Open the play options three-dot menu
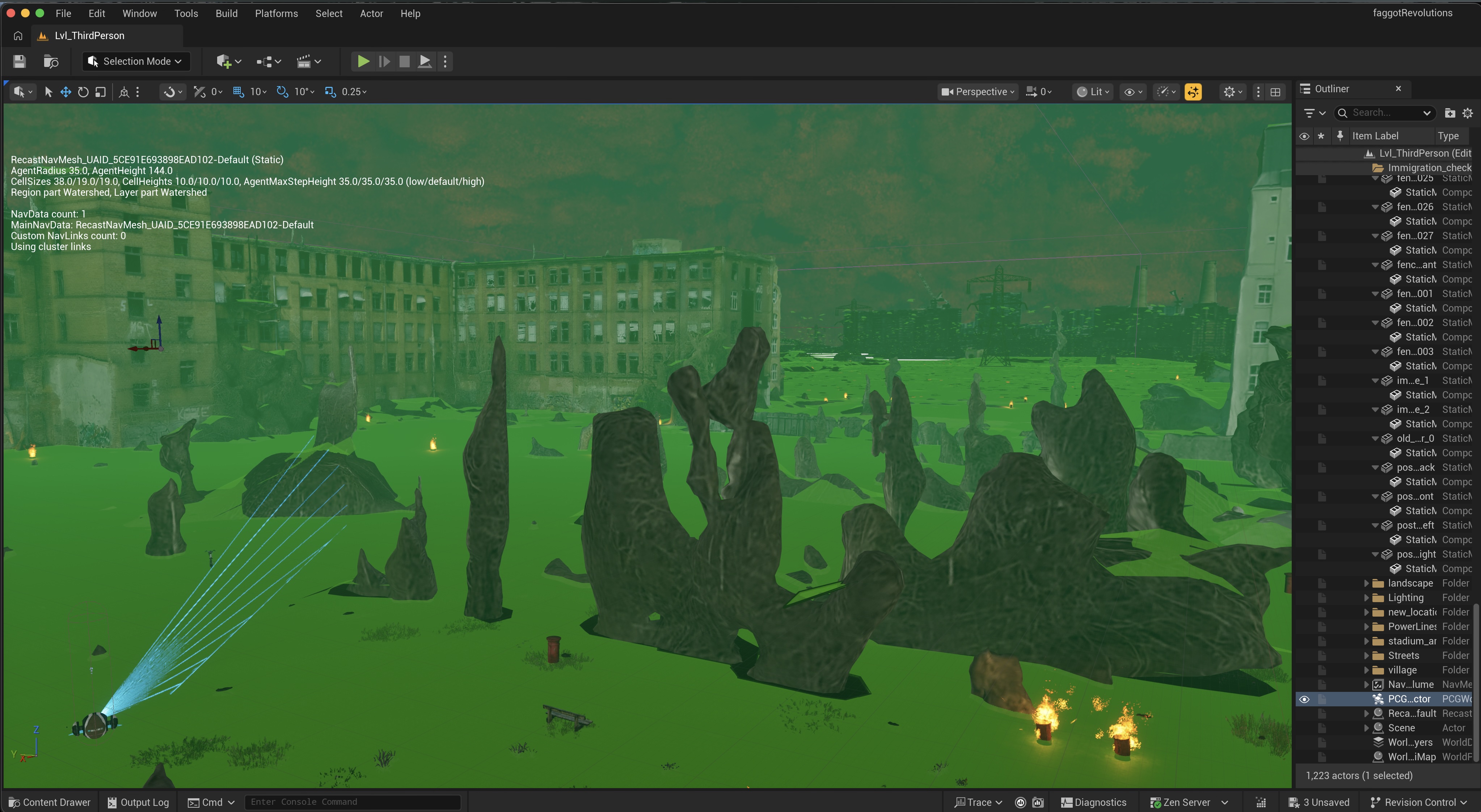The image size is (1481, 812). 446,62
